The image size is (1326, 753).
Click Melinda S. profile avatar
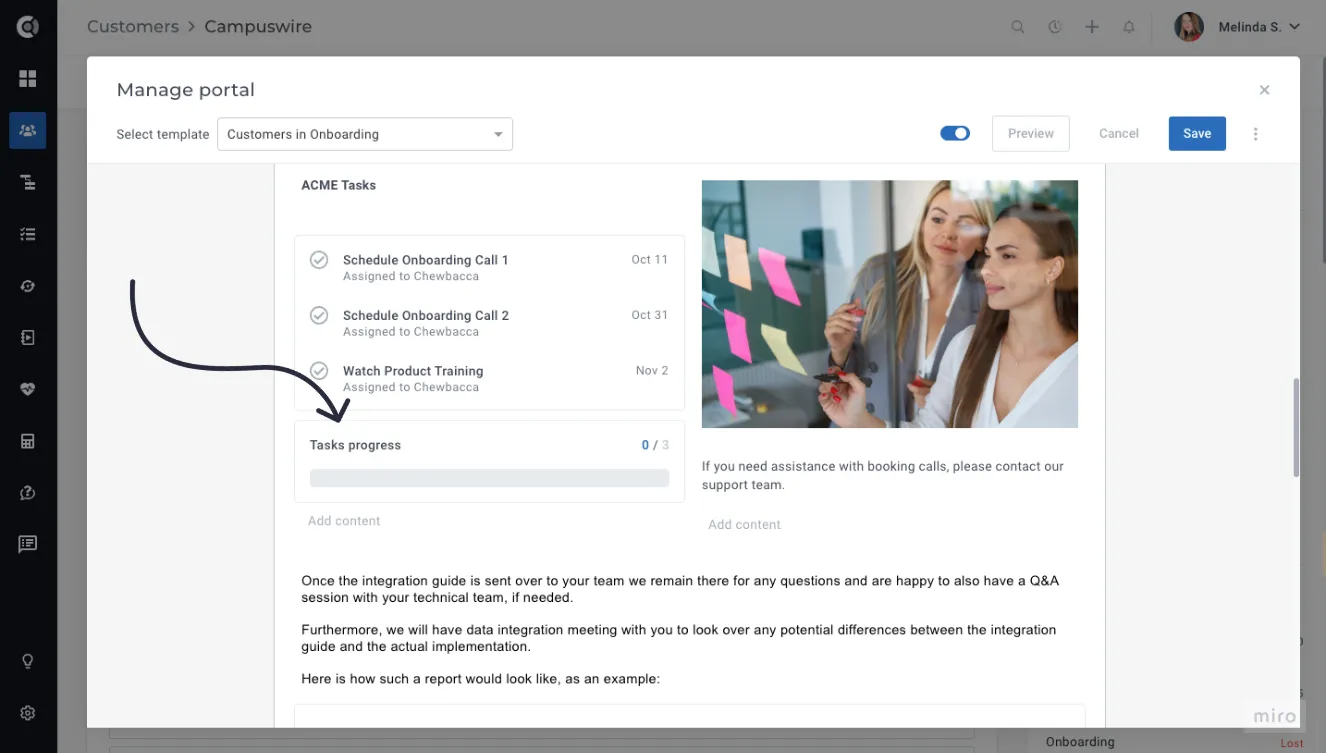pyautogui.click(x=1189, y=27)
